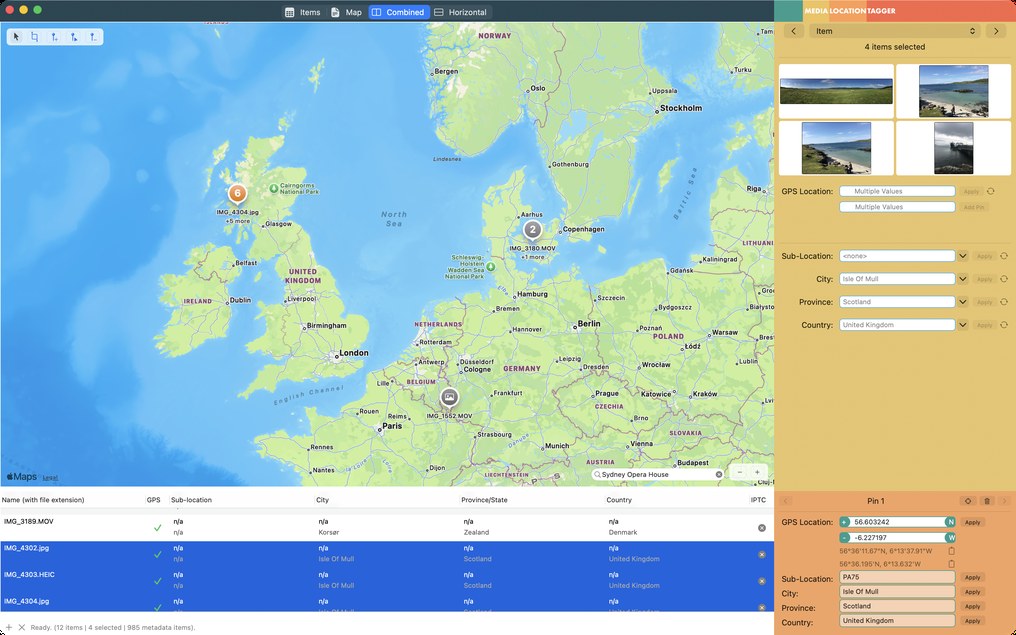This screenshot has width=1016, height=635.
Task: Click the remove item X icon in status bar
Action: (21, 627)
